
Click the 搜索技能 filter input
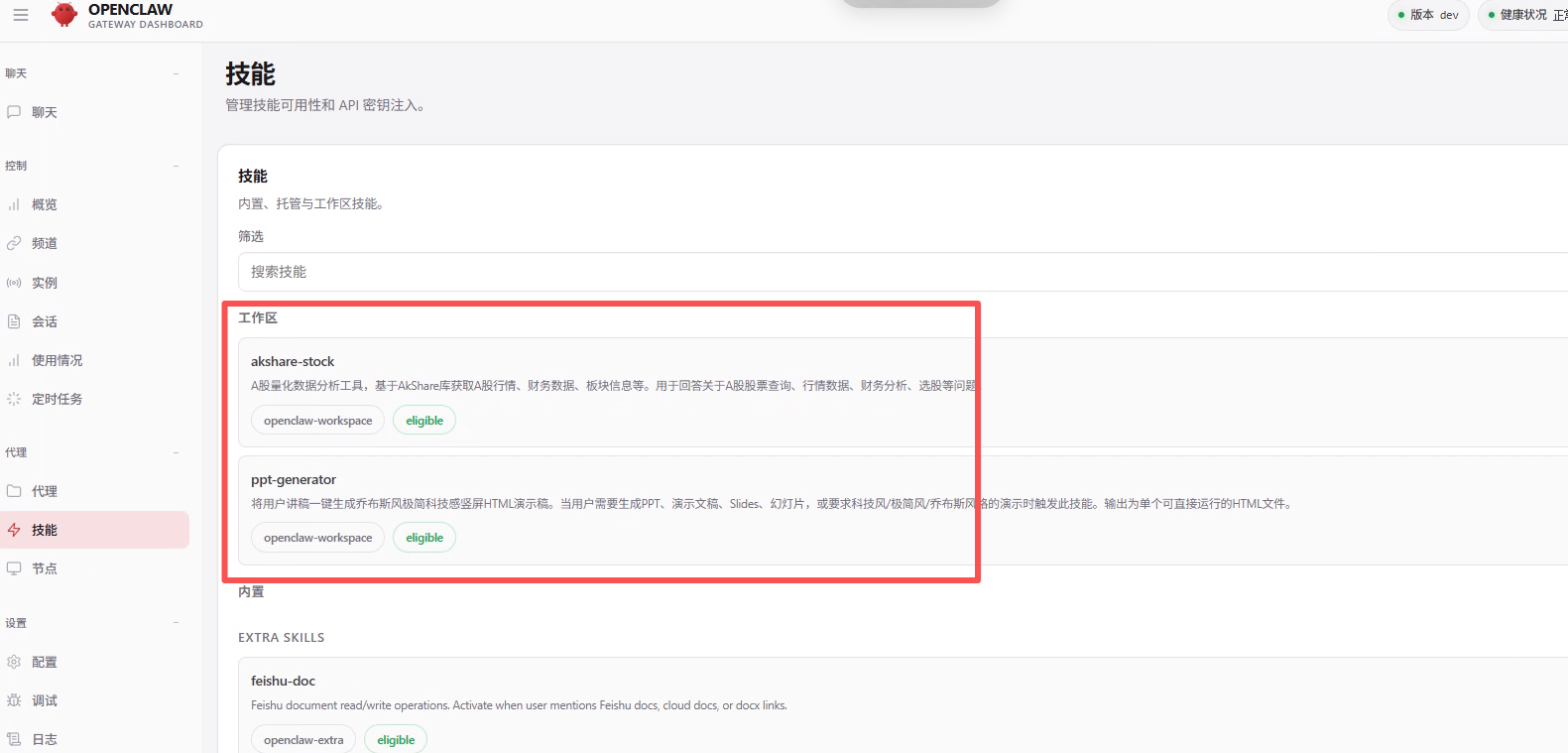[903, 272]
